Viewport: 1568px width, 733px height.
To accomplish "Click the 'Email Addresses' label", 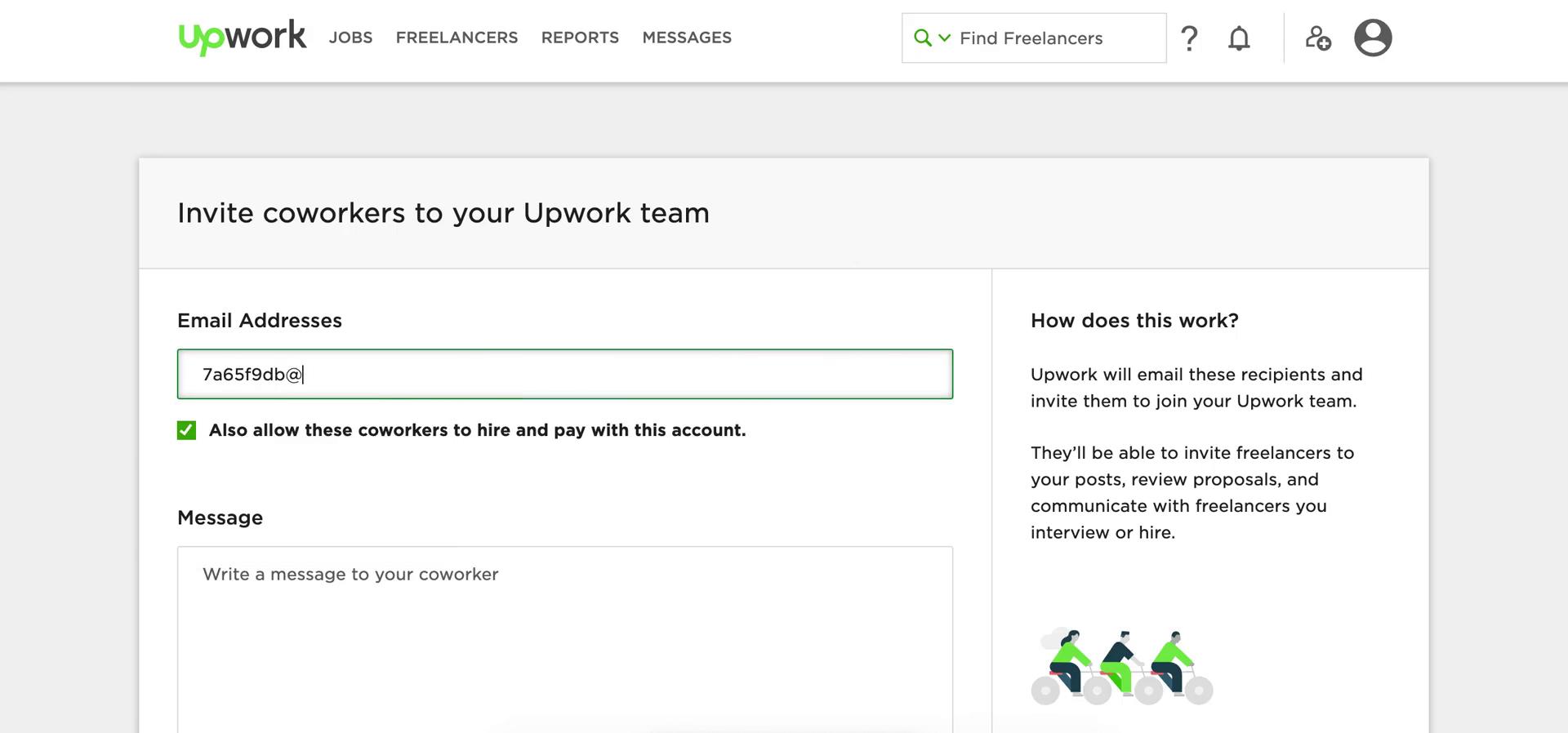I will click(260, 321).
